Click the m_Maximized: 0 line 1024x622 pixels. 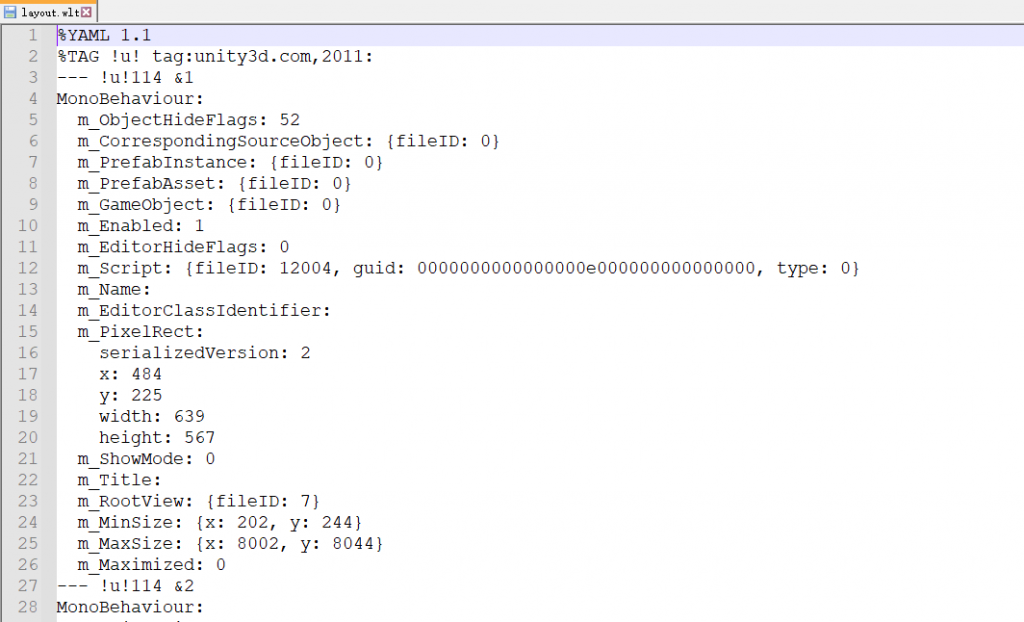151,564
